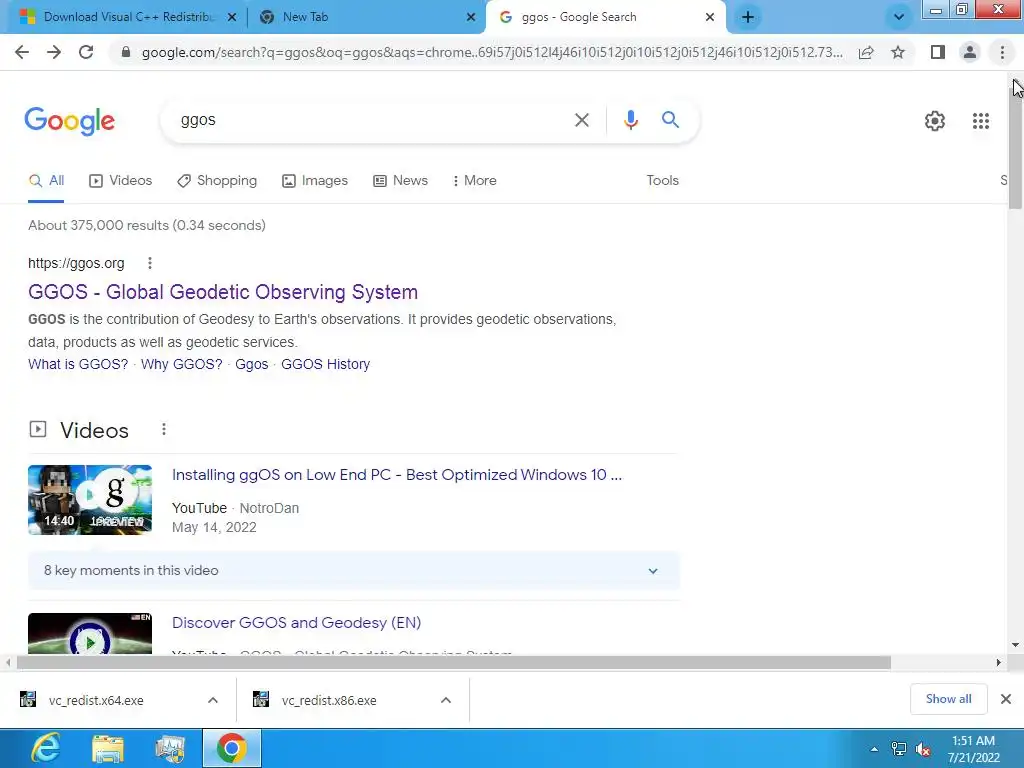Click the Chrome taskbar icon
1024x768 pixels.
coord(232,748)
